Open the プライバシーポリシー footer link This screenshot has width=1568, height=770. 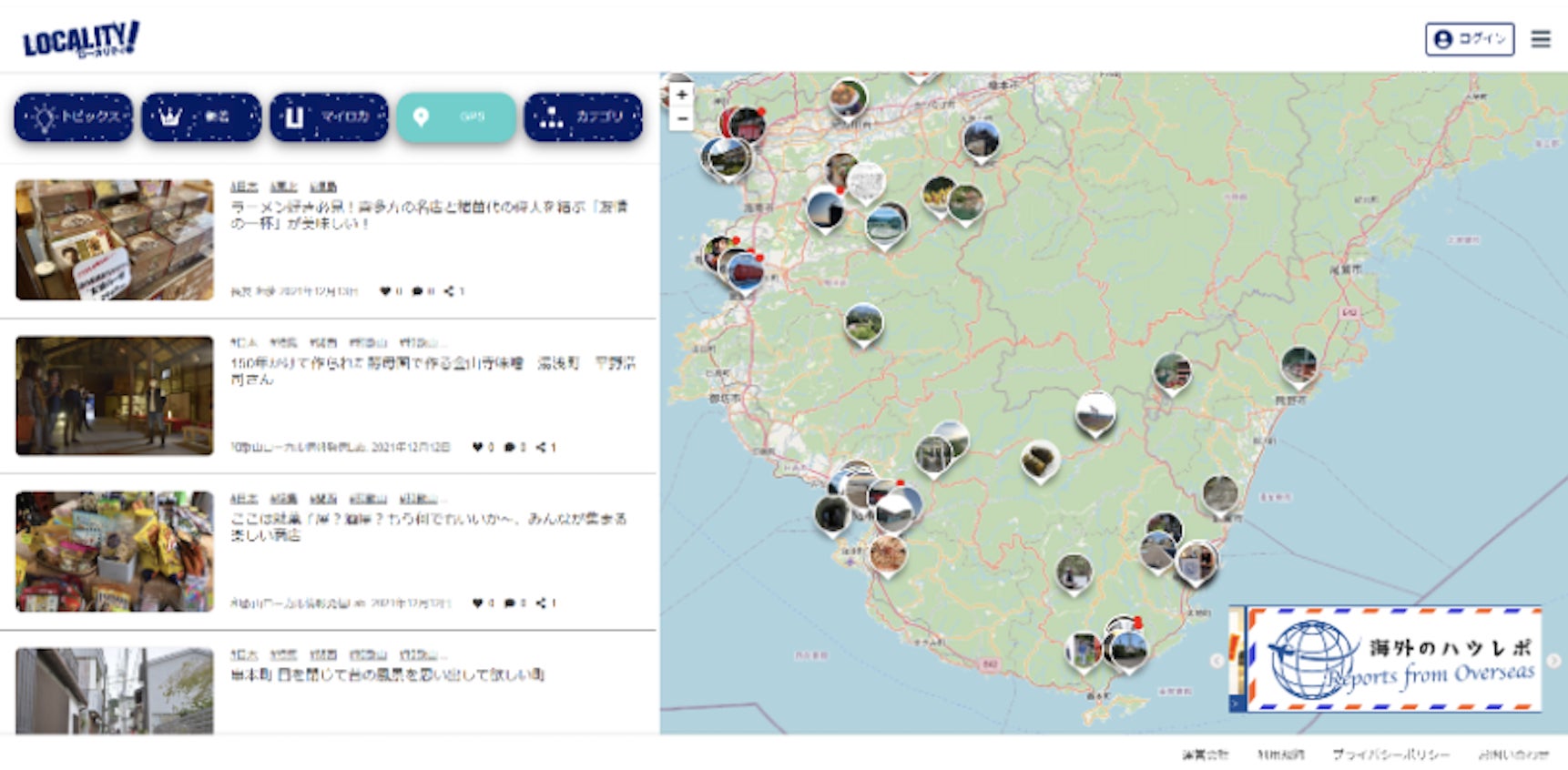pos(1390,755)
